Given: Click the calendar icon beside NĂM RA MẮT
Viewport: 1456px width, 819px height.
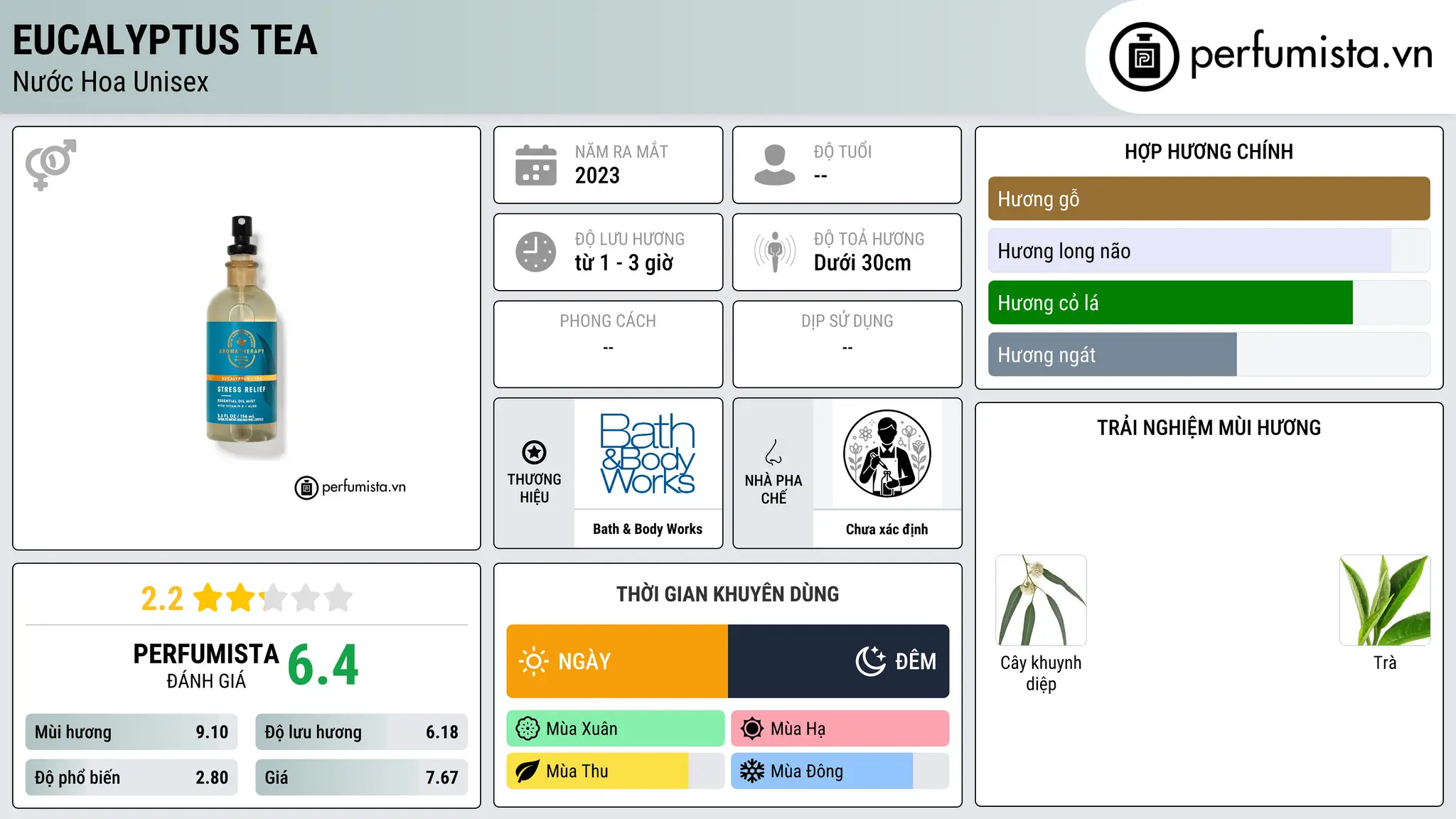Looking at the screenshot, I should coord(535,165).
